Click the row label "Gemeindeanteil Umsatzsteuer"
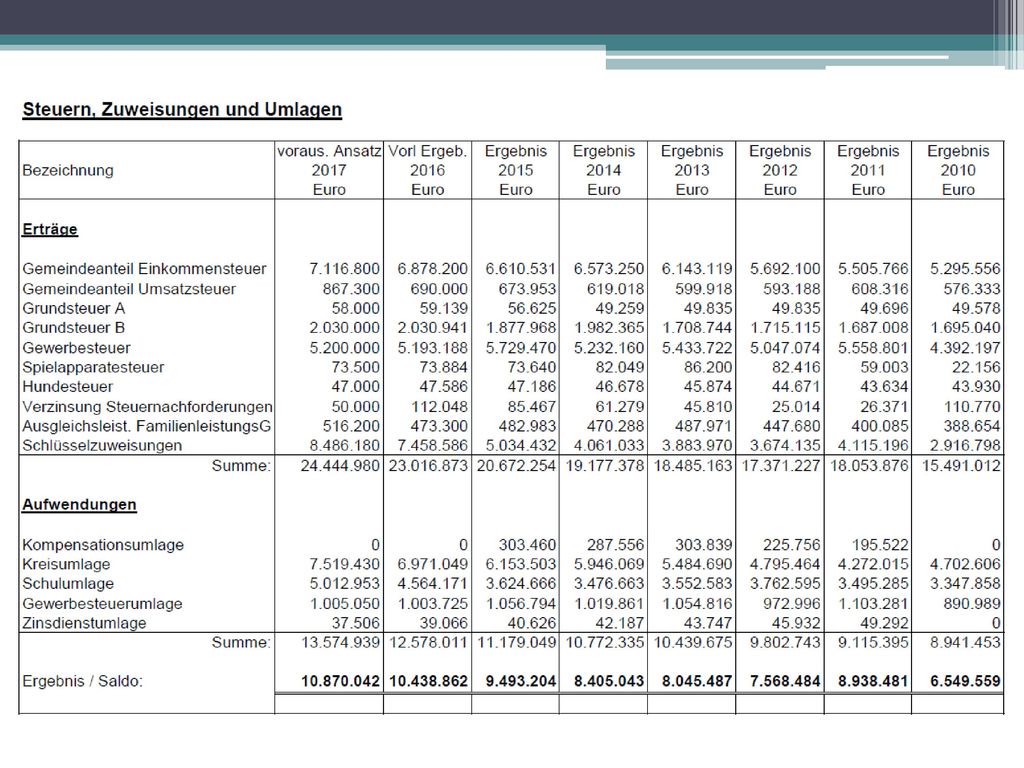Screen dimensions: 1024x768 coord(129,289)
